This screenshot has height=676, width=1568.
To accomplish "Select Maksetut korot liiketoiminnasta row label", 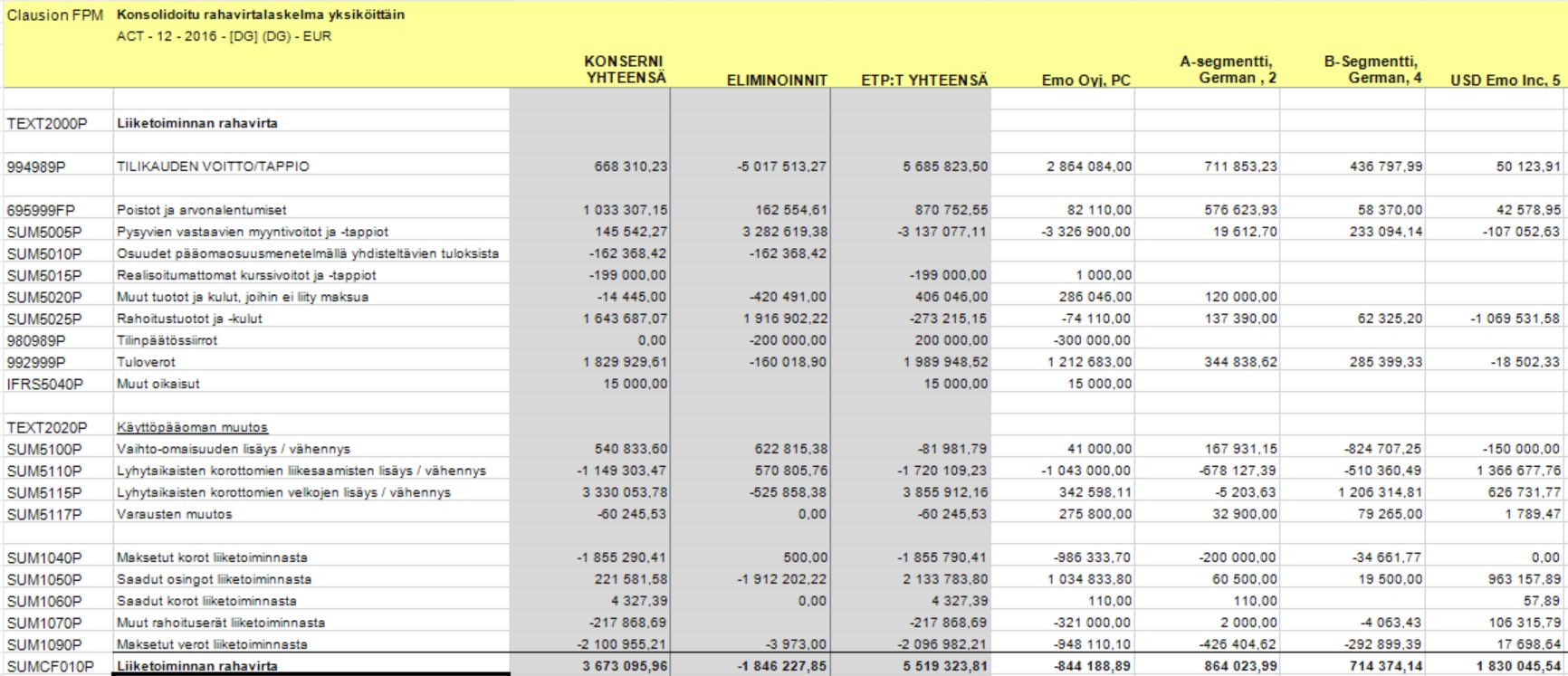I will (212, 557).
